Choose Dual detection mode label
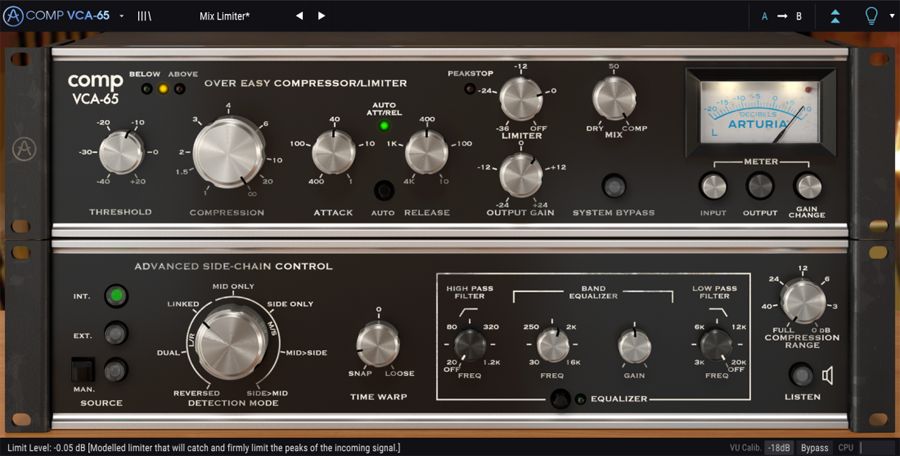Viewport: 900px width, 456px height. 168,353
